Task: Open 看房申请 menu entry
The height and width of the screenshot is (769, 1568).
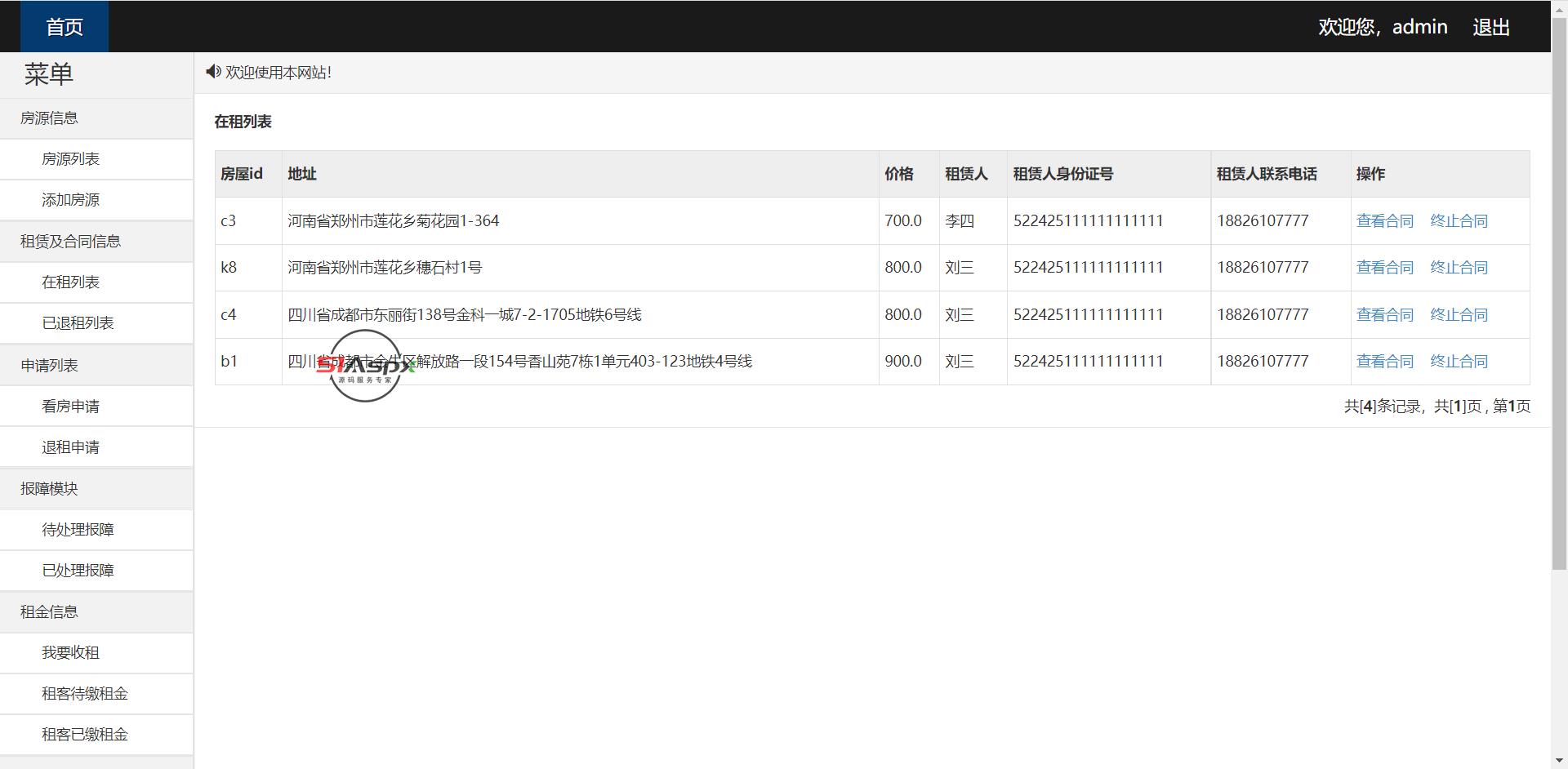Action: [71, 407]
